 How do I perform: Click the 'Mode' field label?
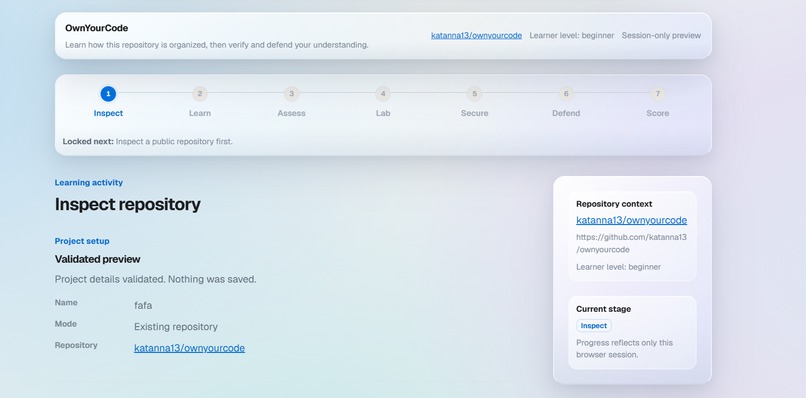[x=65, y=324]
